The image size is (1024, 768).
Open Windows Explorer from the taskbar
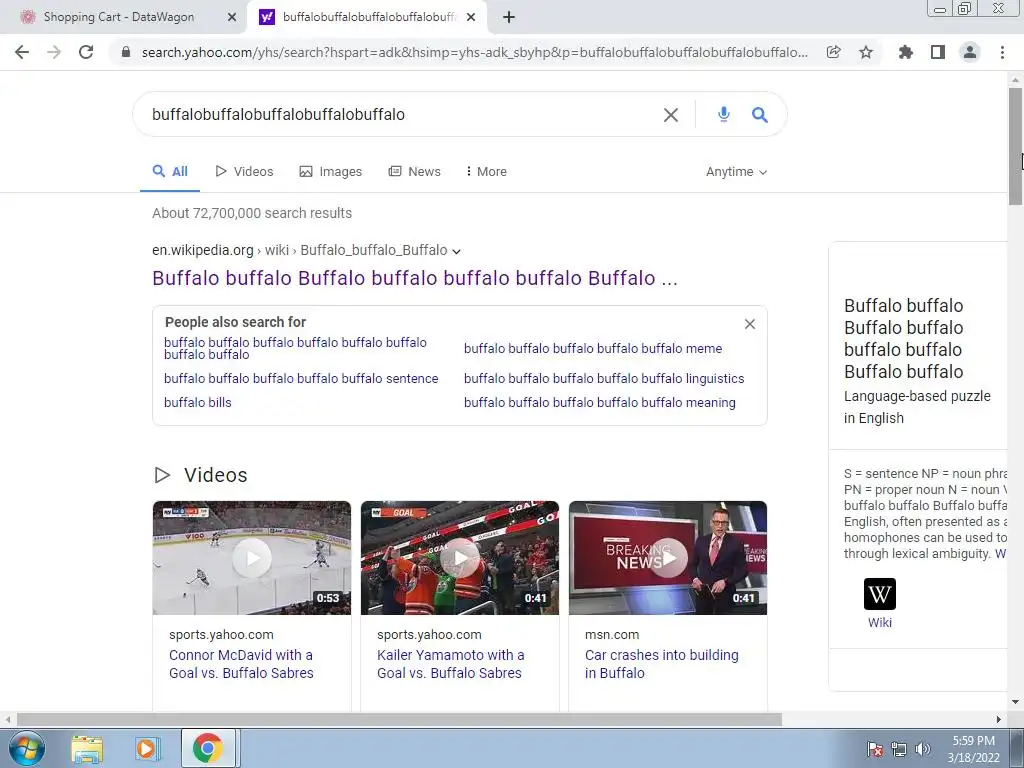pyautogui.click(x=87, y=748)
